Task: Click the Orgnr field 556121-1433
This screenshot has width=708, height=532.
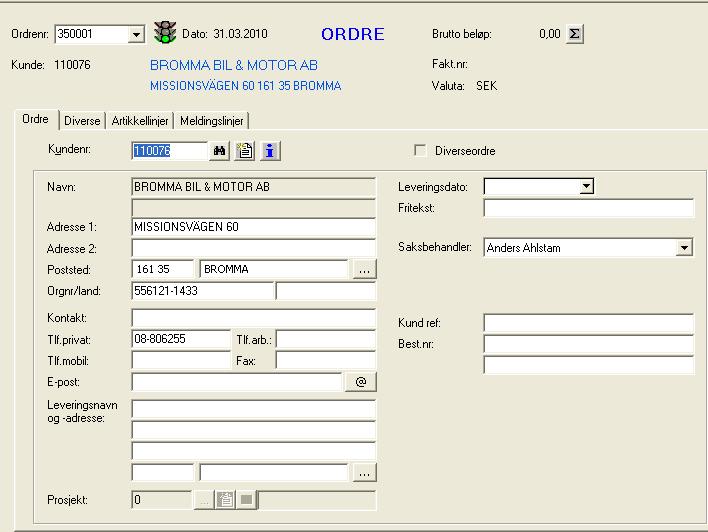Action: tap(202, 291)
